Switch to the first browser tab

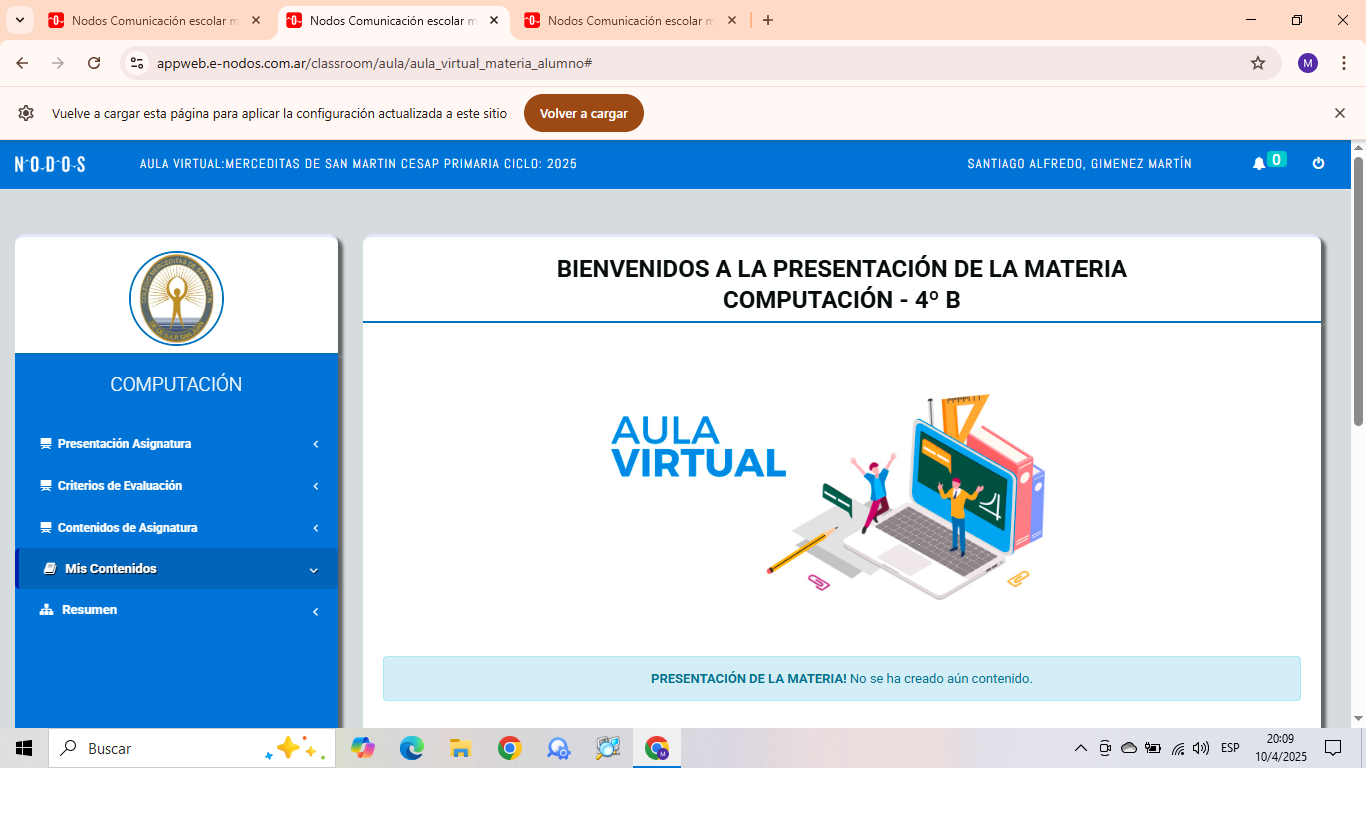[150, 20]
